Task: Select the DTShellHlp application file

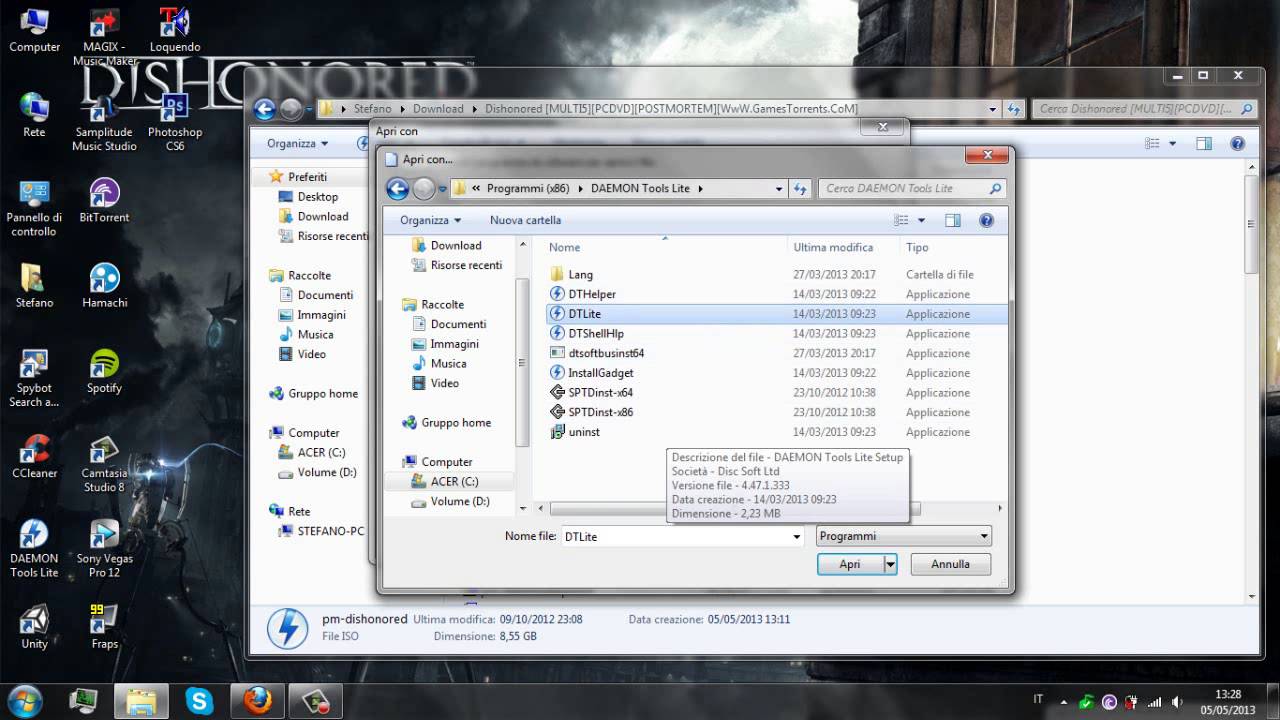Action: (x=596, y=334)
